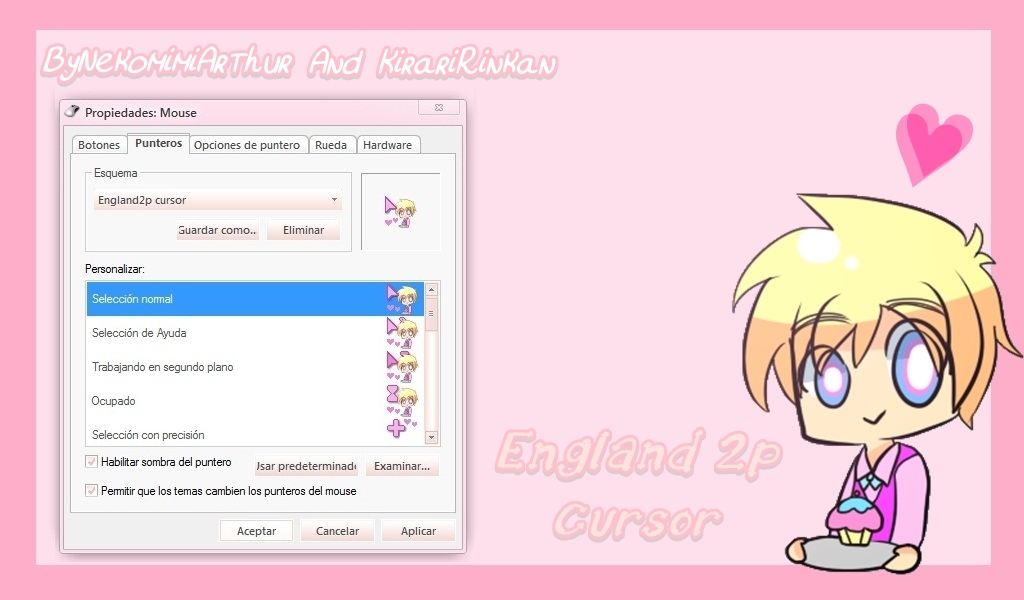This screenshot has width=1024, height=600.
Task: Click the Selección normal cursor icon
Action: [x=402, y=299]
